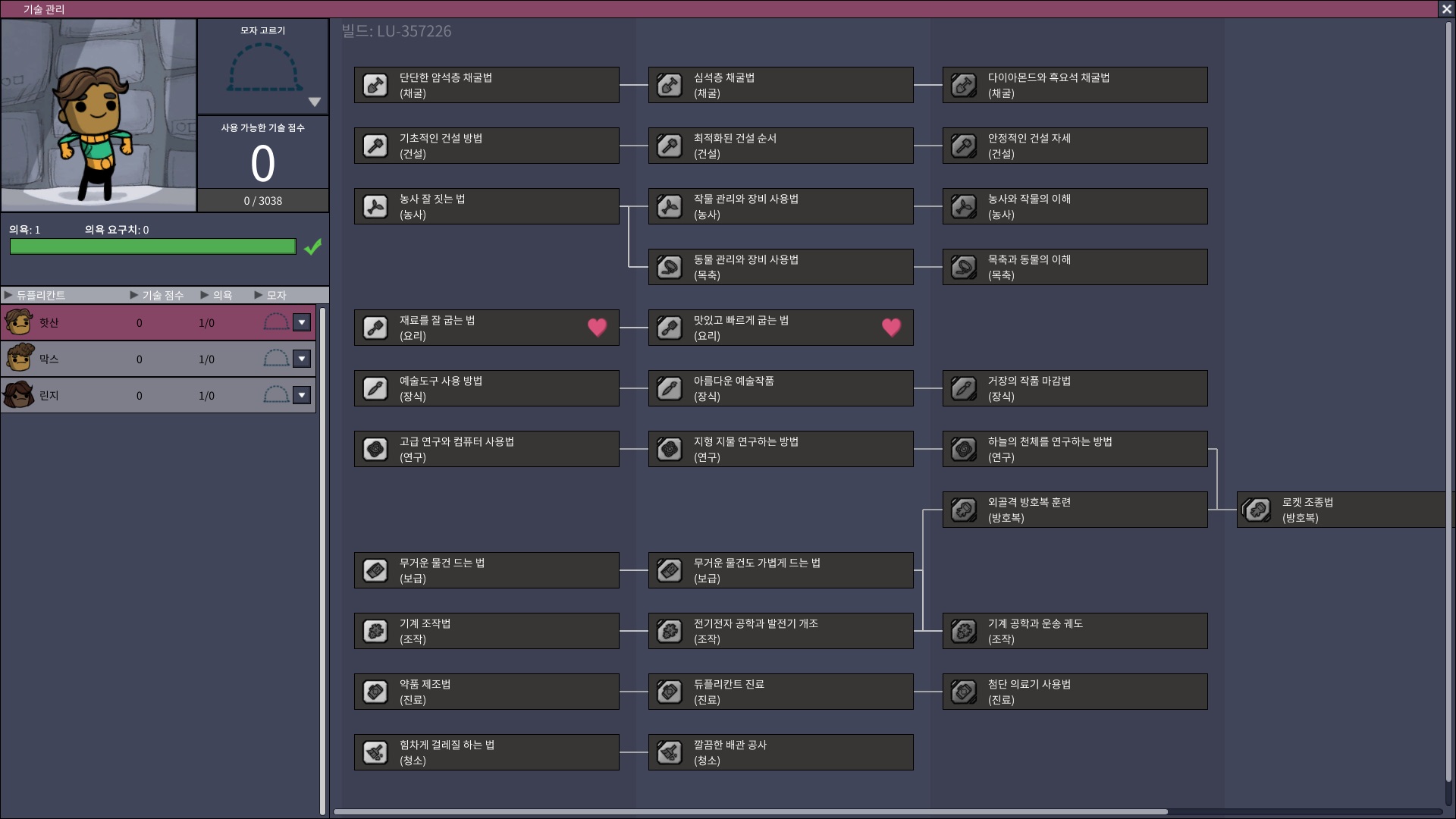
Task: Select the skill 무거운 물건도 가볍게 드는 법
Action: (x=781, y=570)
